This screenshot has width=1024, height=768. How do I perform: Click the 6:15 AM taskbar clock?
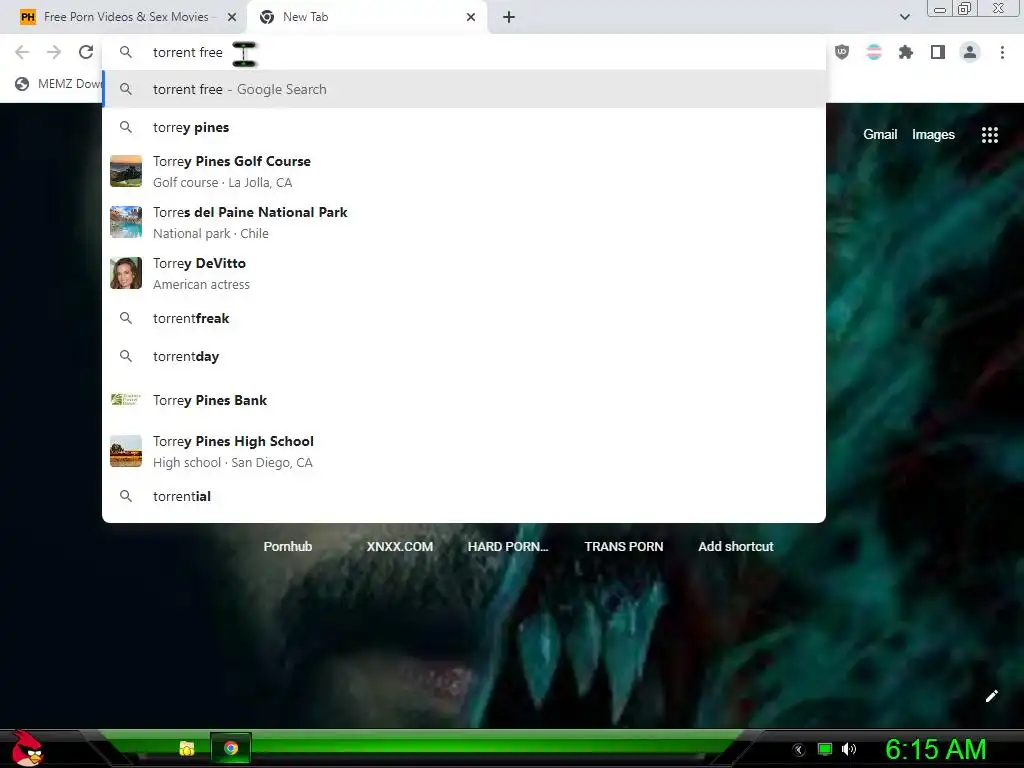pos(935,749)
